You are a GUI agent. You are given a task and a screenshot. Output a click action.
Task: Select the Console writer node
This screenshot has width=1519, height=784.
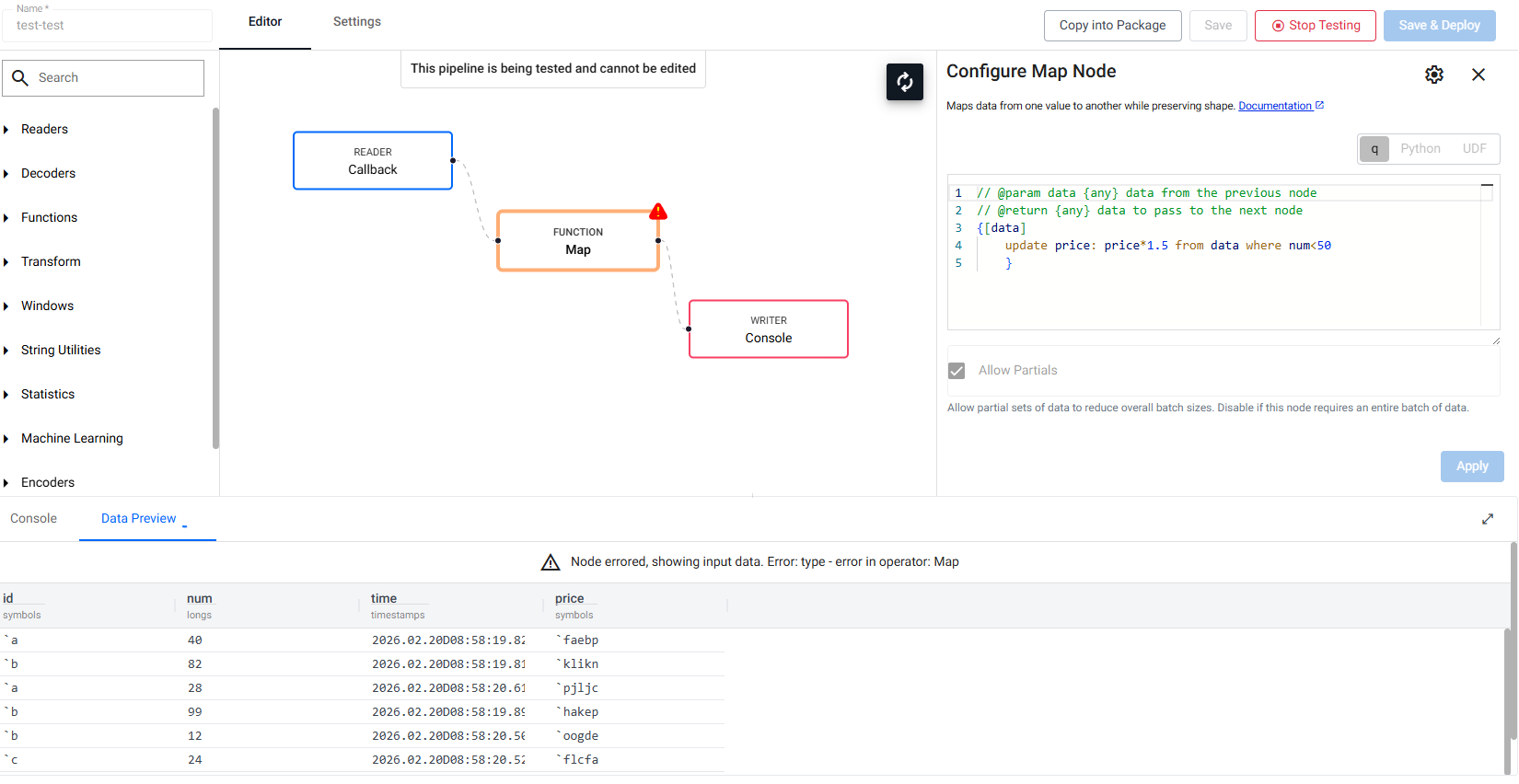tap(769, 329)
